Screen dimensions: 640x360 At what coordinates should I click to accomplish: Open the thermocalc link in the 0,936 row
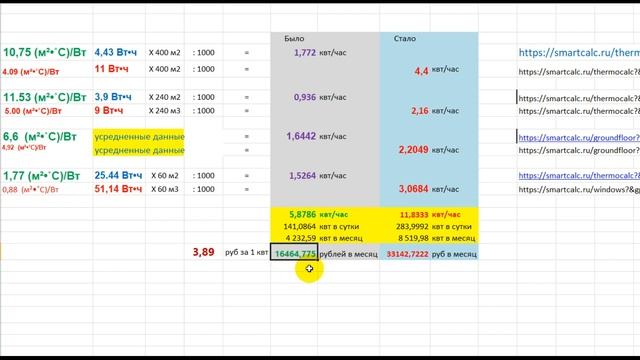pos(579,98)
